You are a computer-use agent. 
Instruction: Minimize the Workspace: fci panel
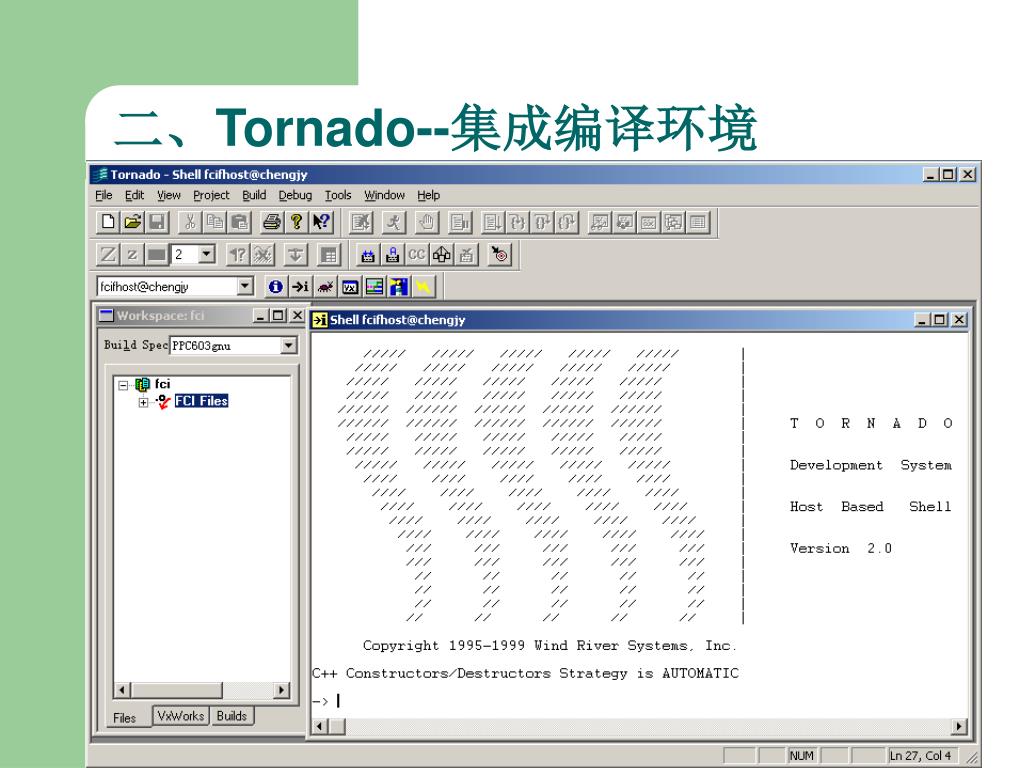click(x=261, y=315)
